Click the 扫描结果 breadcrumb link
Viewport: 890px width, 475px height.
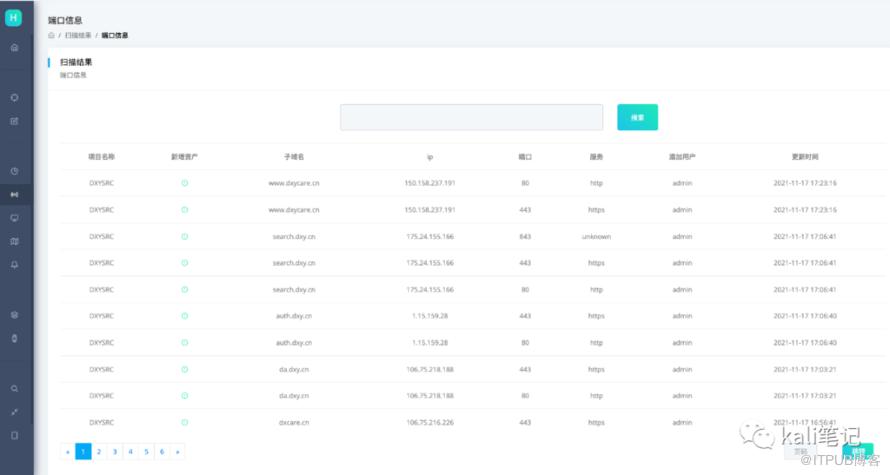(x=78, y=35)
